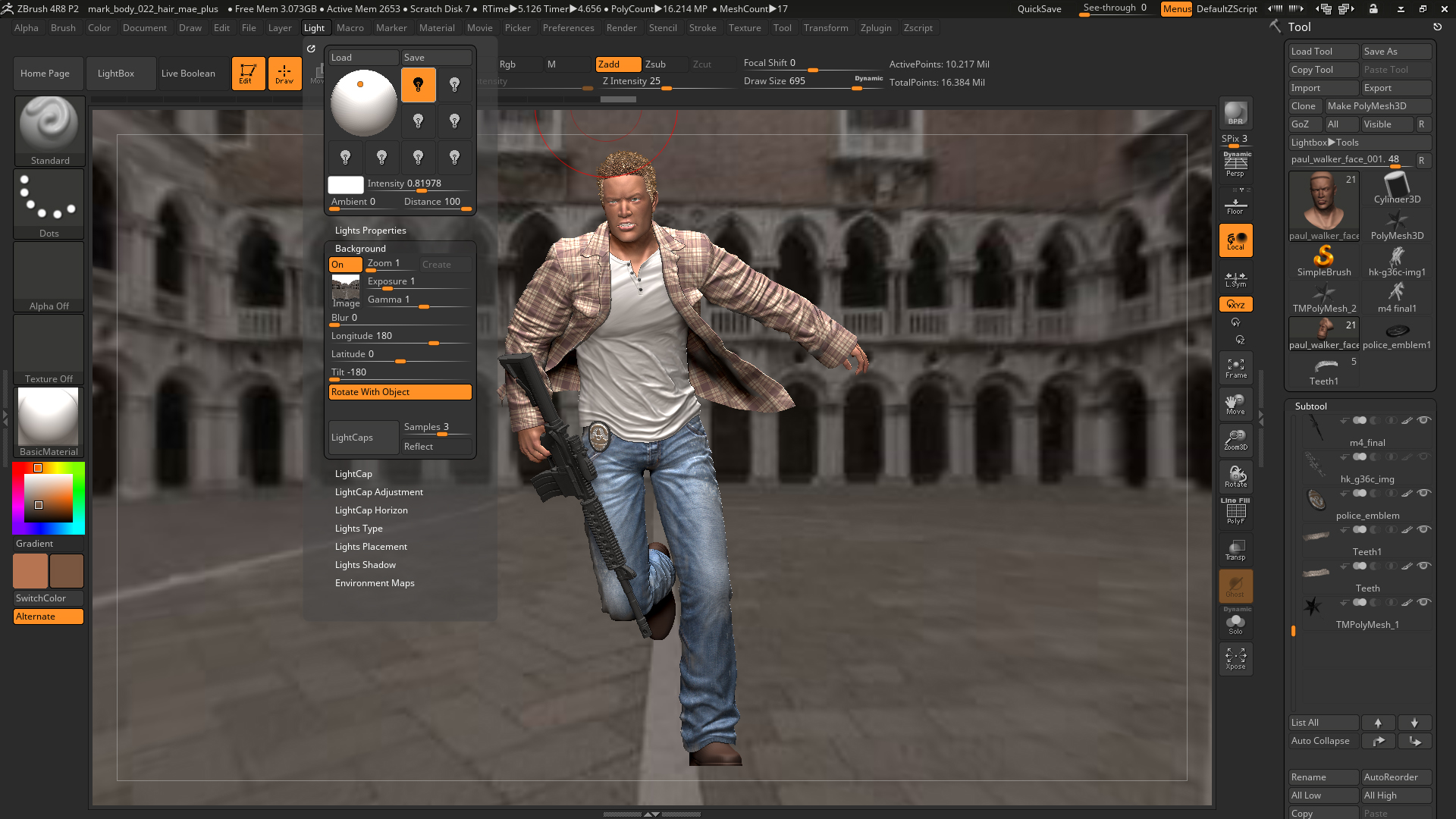The height and width of the screenshot is (819, 1456).
Task: Click the light placement sphere preview
Action: coord(364,102)
